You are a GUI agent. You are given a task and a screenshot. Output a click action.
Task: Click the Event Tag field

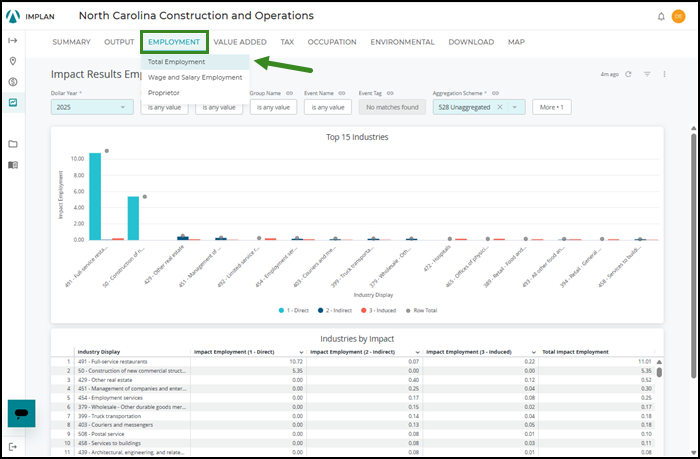pos(392,107)
